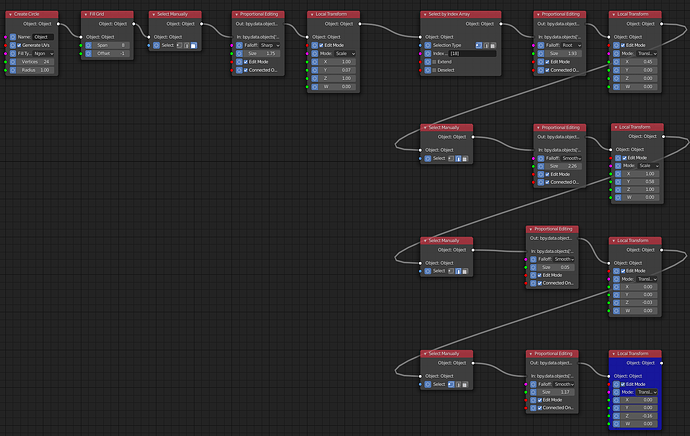
Task: Click socket icon beside Falloff Sharp dropdown
Action: pyautogui.click(x=239, y=45)
